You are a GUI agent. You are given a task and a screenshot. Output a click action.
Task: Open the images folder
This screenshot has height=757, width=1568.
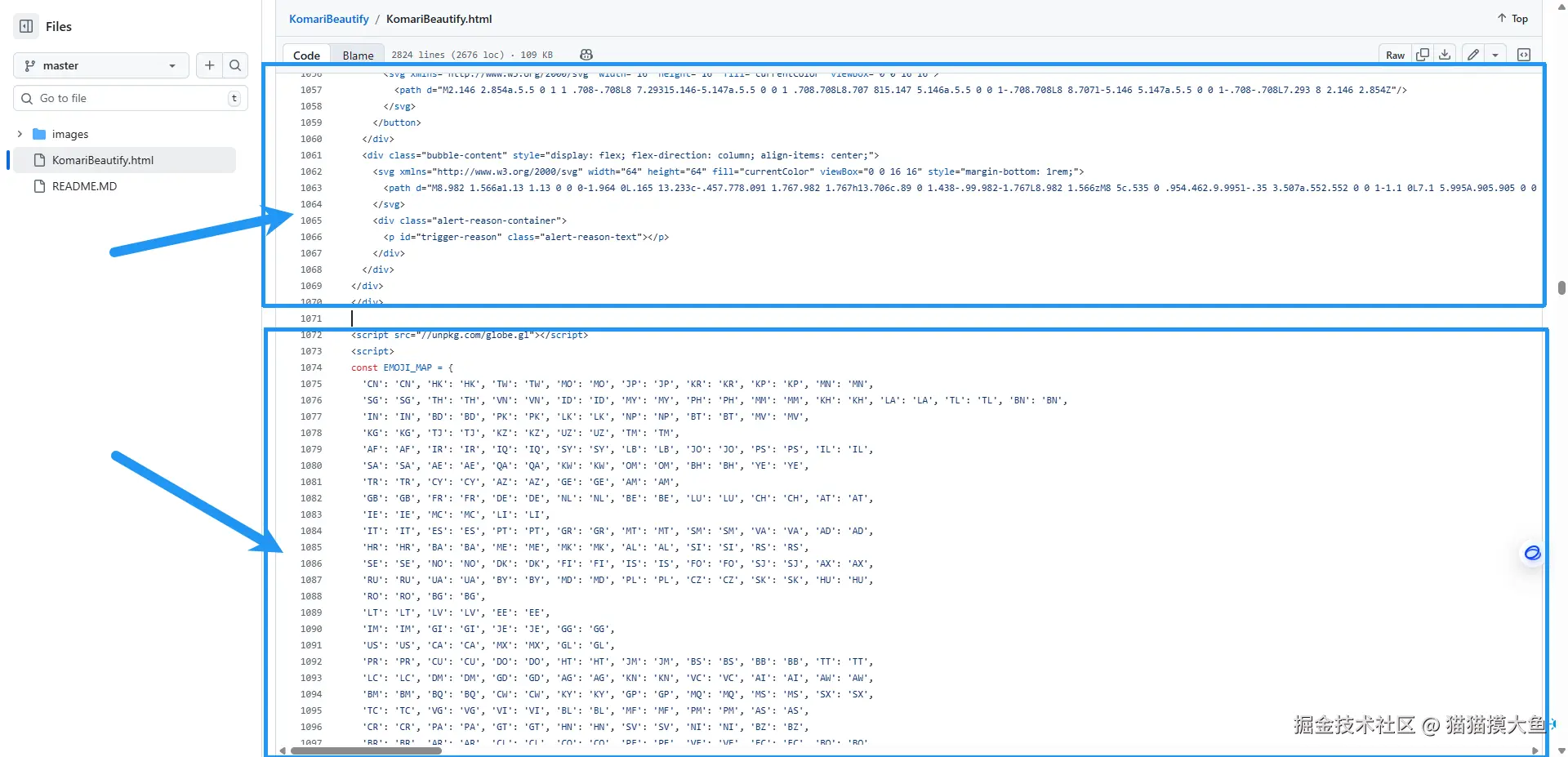pyautogui.click(x=70, y=134)
